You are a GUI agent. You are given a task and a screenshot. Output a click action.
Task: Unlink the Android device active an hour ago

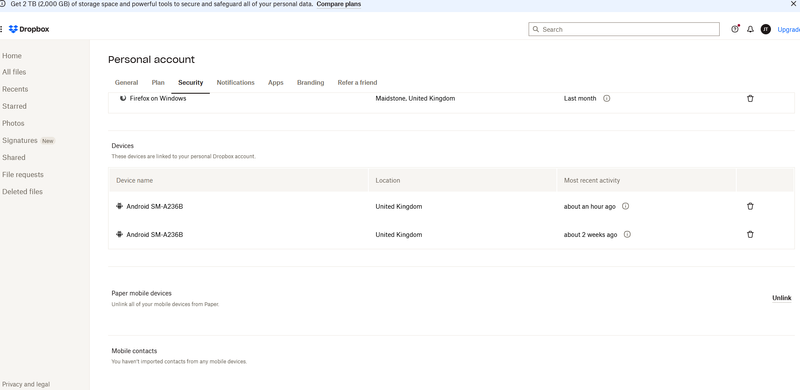tap(750, 206)
